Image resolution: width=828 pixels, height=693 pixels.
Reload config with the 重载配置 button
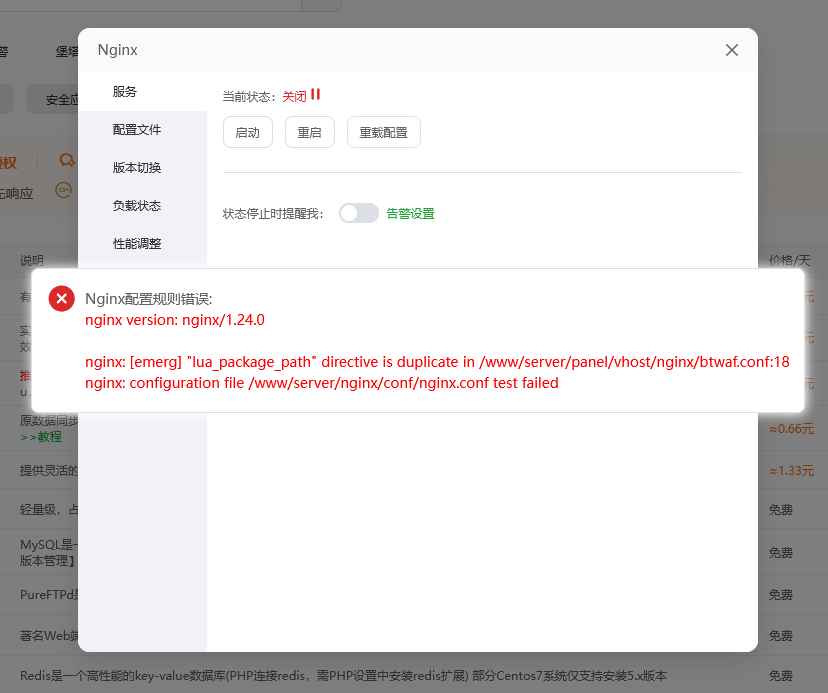pyautogui.click(x=383, y=131)
